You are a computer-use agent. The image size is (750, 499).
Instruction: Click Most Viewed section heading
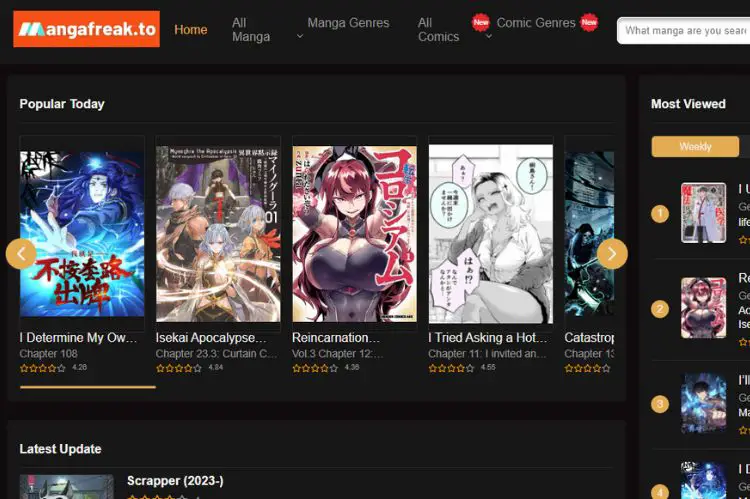688,104
